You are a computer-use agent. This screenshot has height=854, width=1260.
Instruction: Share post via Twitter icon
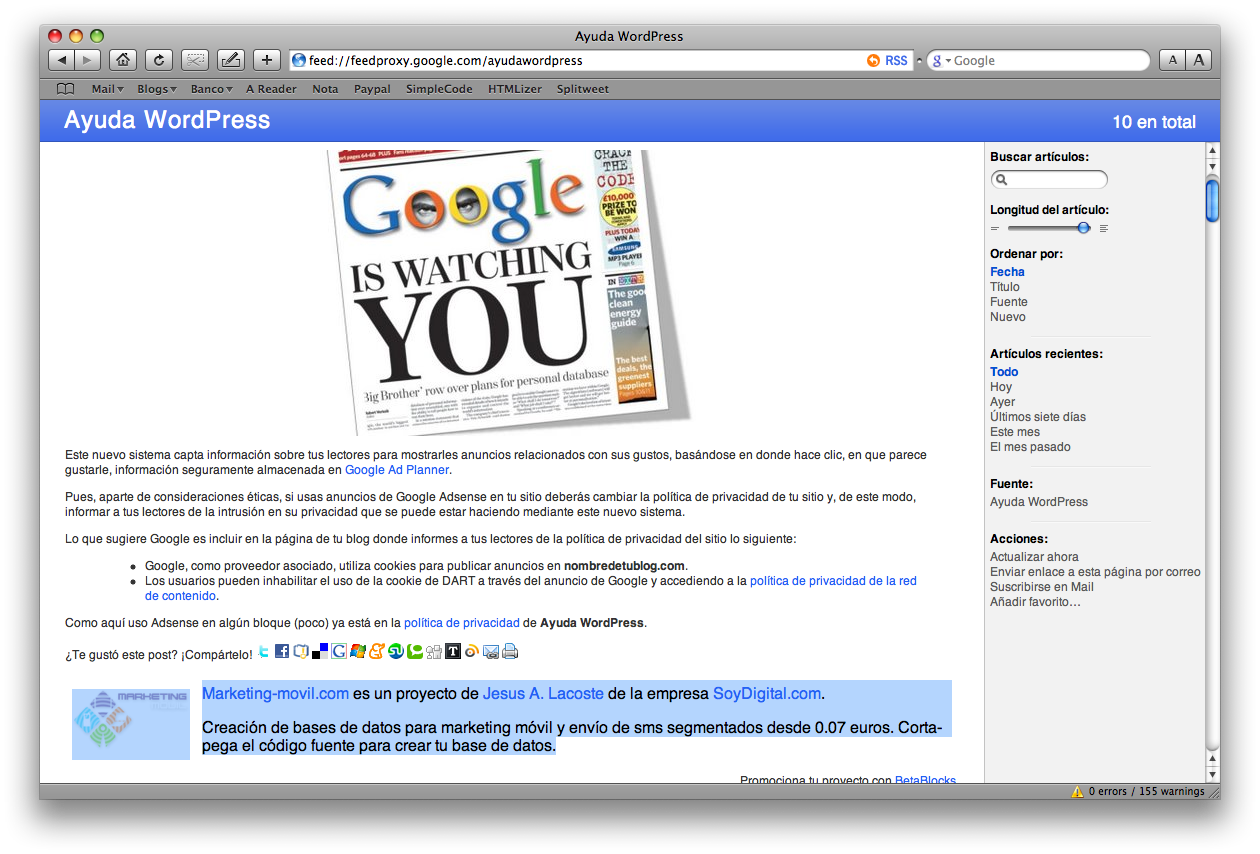click(x=264, y=652)
